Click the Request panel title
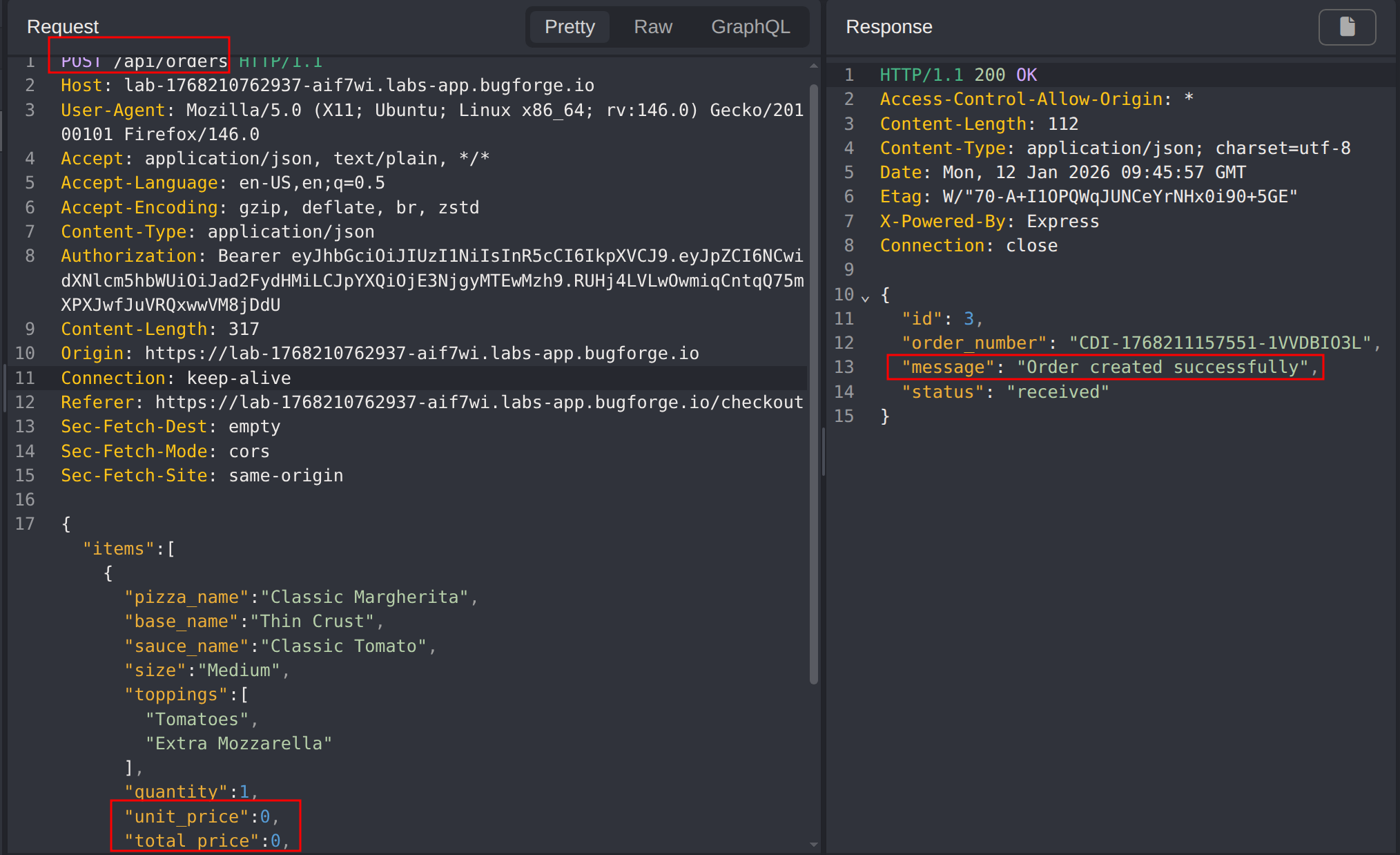The height and width of the screenshot is (855, 1400). click(x=63, y=27)
